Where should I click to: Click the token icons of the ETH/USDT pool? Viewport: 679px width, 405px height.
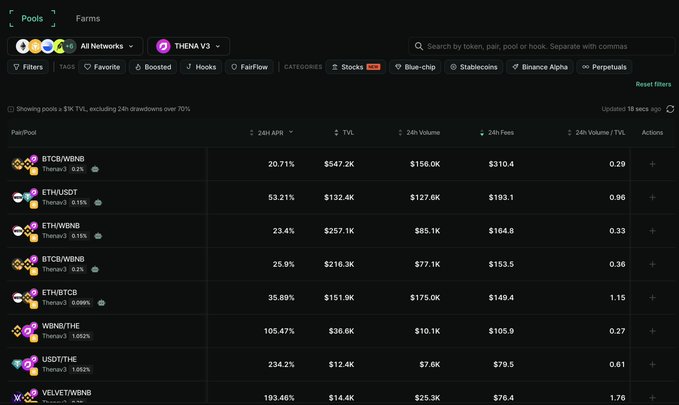click(x=25, y=198)
